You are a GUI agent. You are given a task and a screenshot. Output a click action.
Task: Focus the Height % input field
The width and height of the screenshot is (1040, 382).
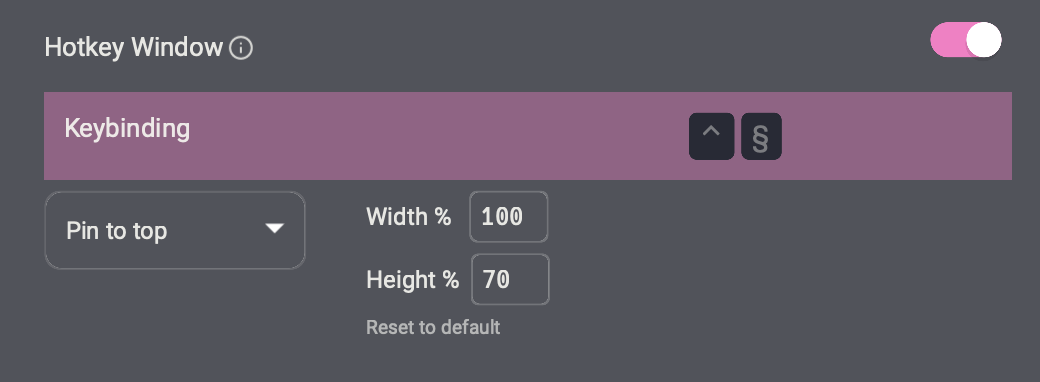click(x=510, y=279)
